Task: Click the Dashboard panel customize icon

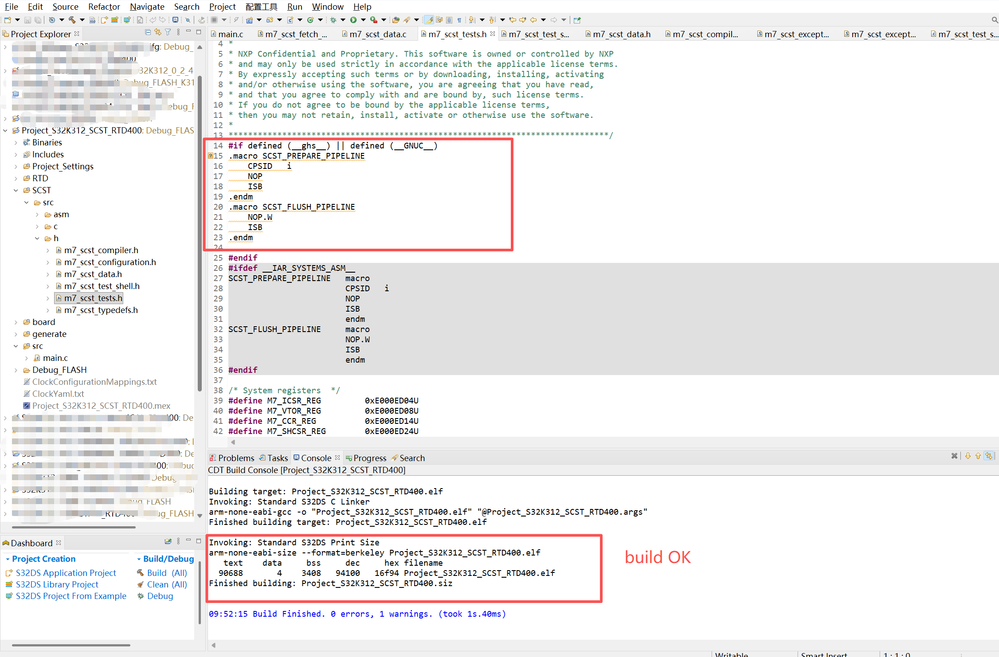Action: (x=168, y=542)
